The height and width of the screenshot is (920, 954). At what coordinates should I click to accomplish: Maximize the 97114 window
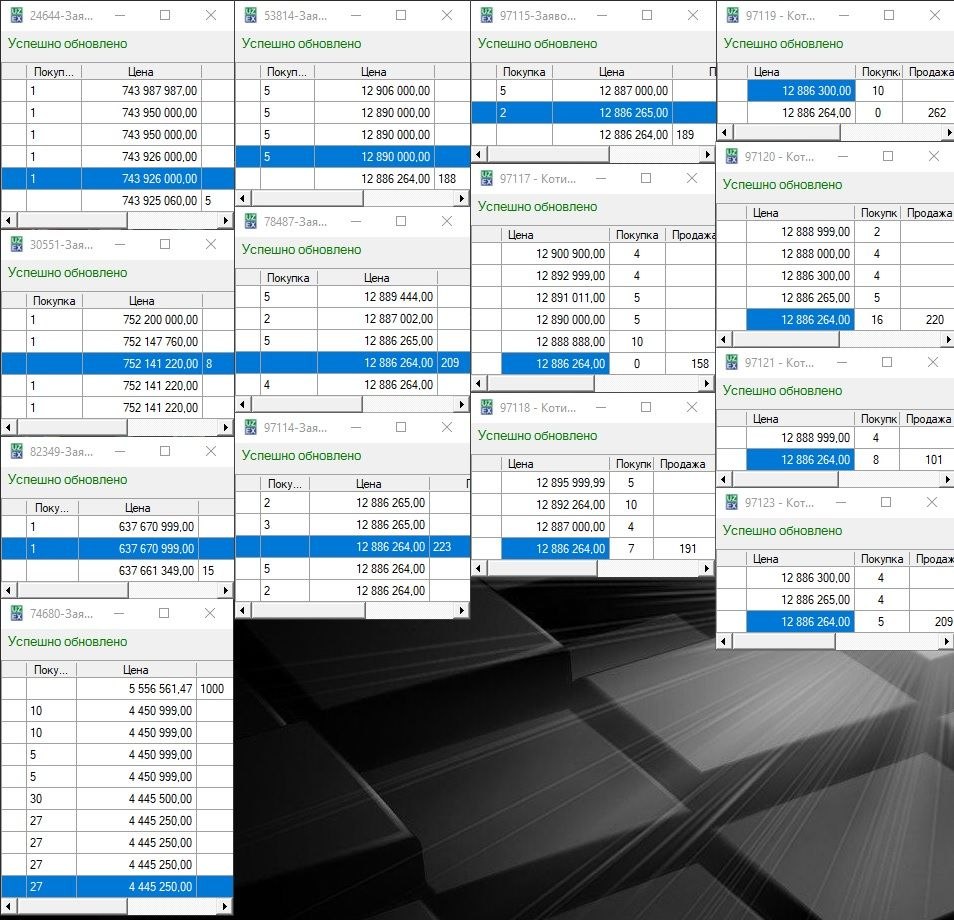click(401, 428)
